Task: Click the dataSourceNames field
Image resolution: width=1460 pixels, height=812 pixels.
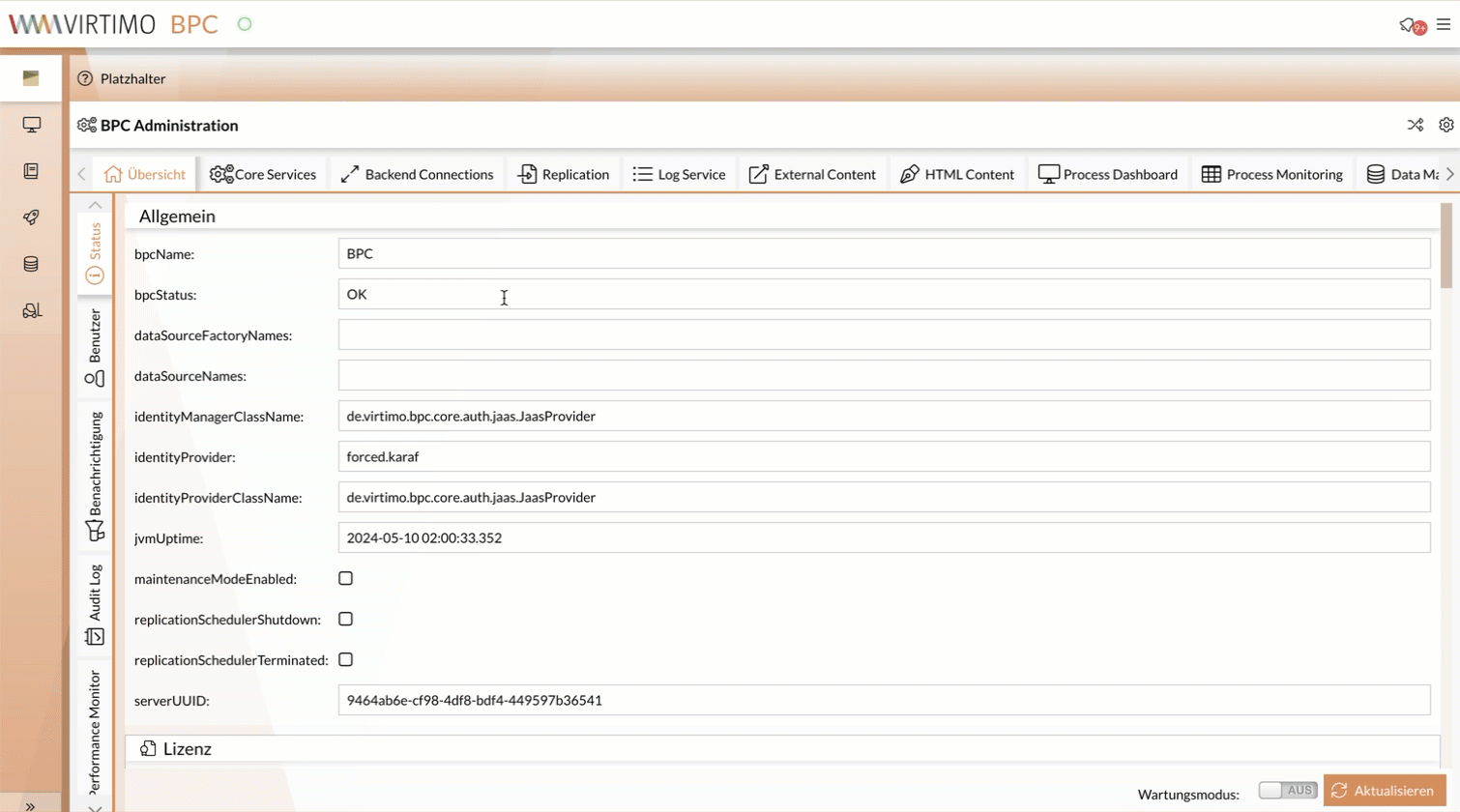Action: click(x=884, y=375)
